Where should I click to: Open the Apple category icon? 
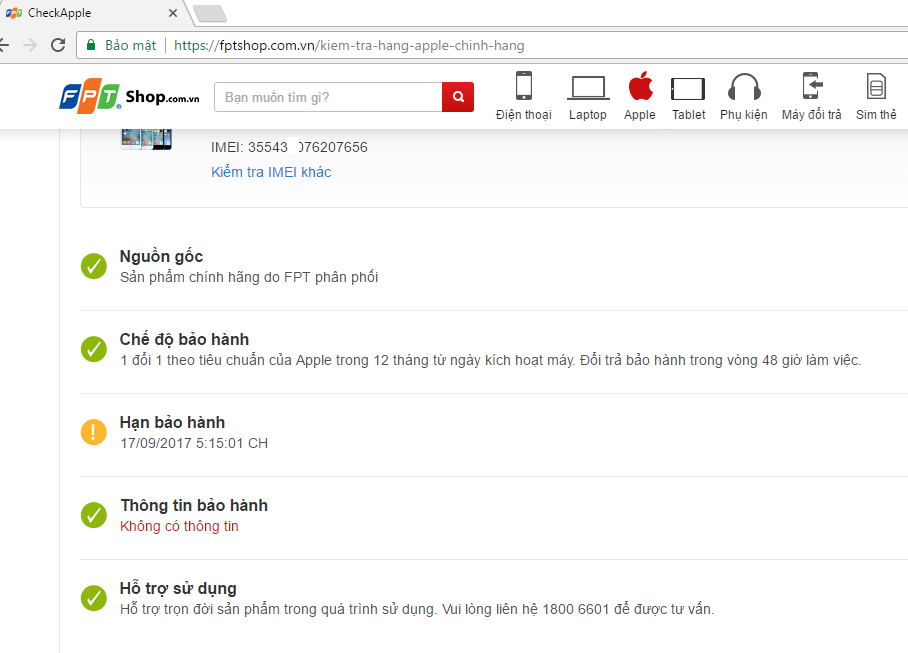point(640,86)
